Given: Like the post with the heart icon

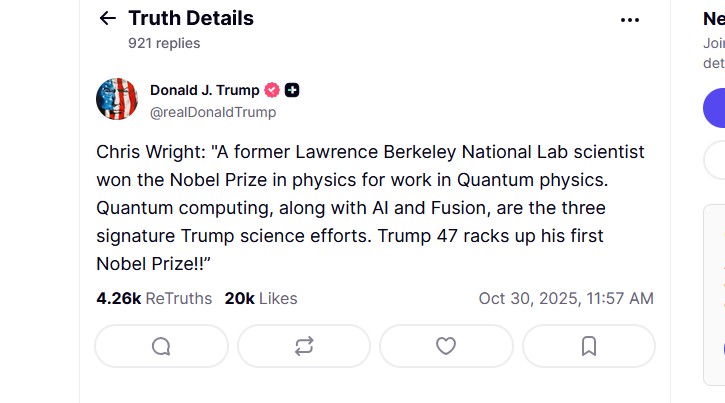Looking at the screenshot, I should (x=446, y=346).
